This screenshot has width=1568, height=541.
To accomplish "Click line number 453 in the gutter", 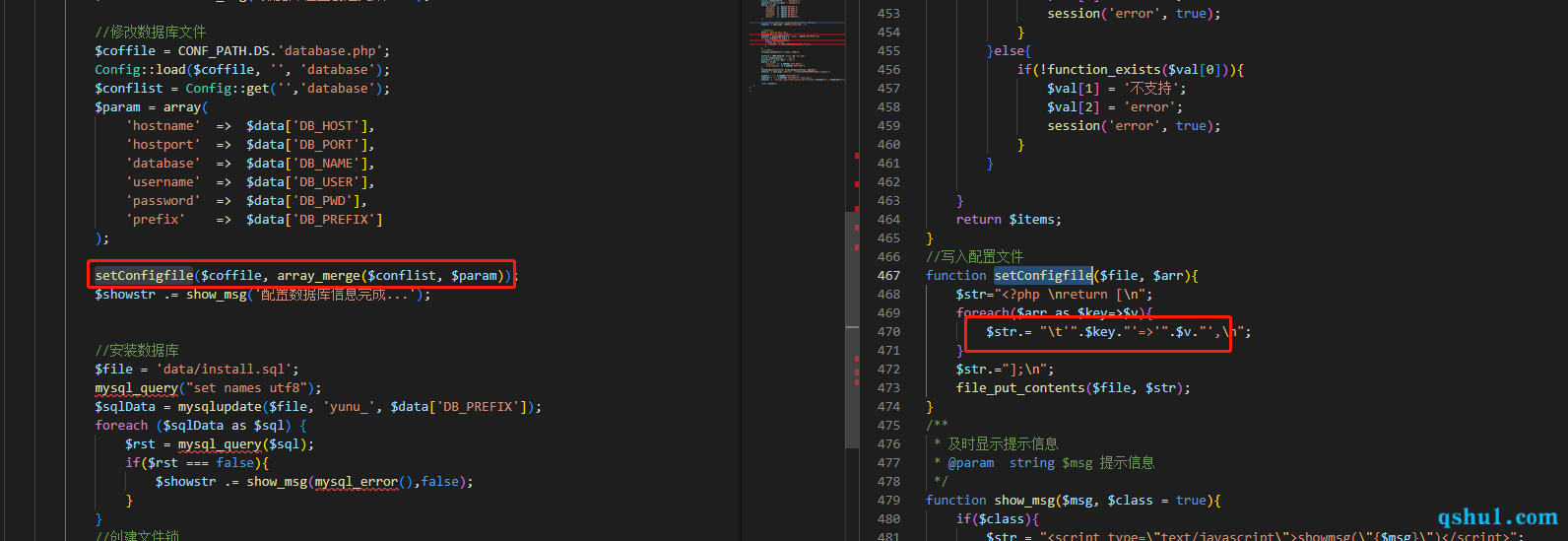I will point(888,14).
